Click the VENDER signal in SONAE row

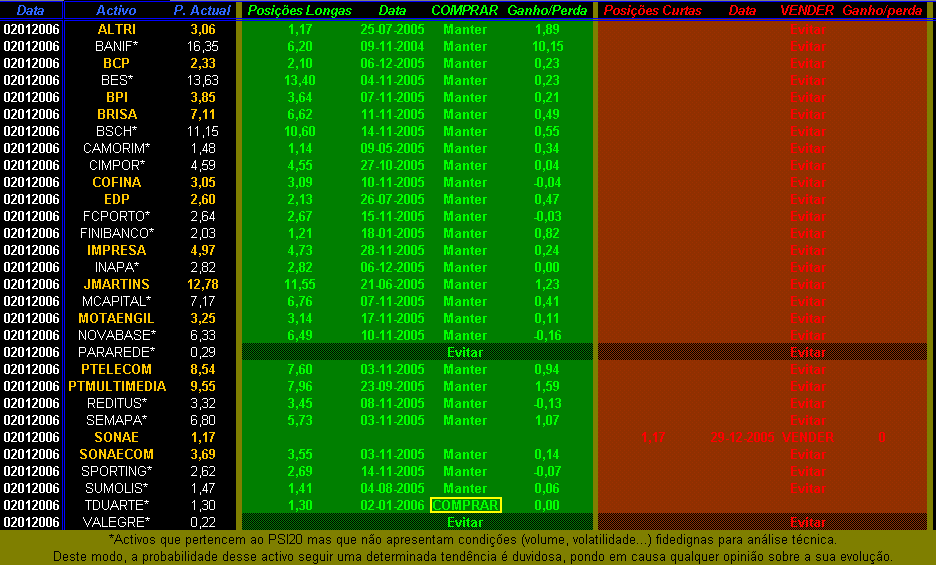tap(808, 438)
